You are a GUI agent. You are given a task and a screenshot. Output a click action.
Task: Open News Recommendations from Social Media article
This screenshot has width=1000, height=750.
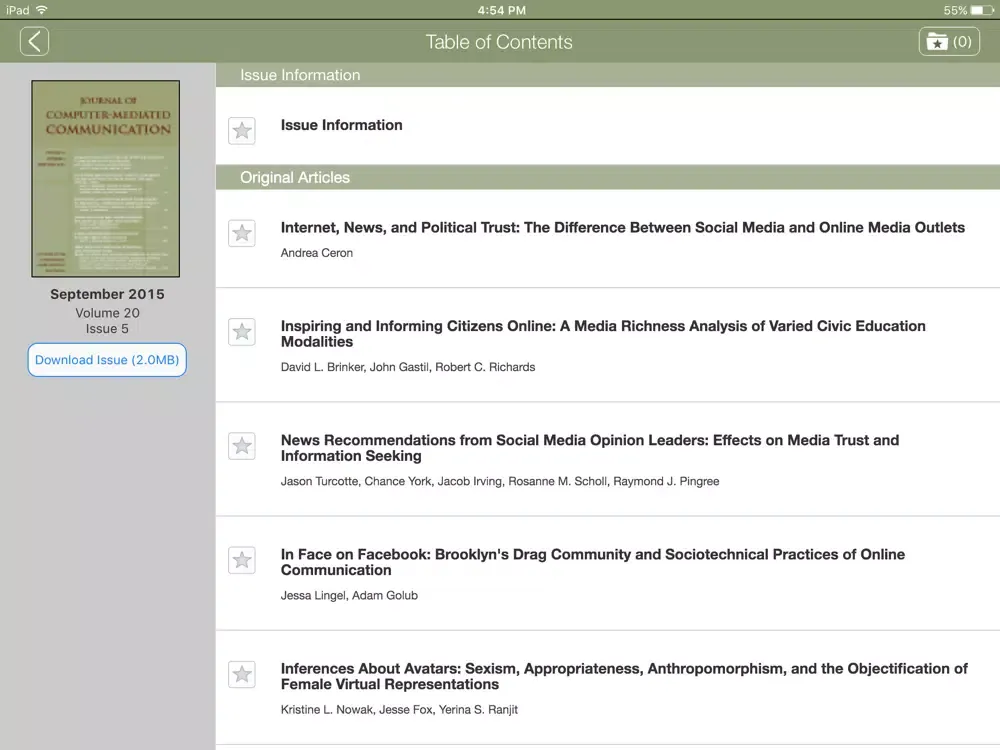pos(590,448)
